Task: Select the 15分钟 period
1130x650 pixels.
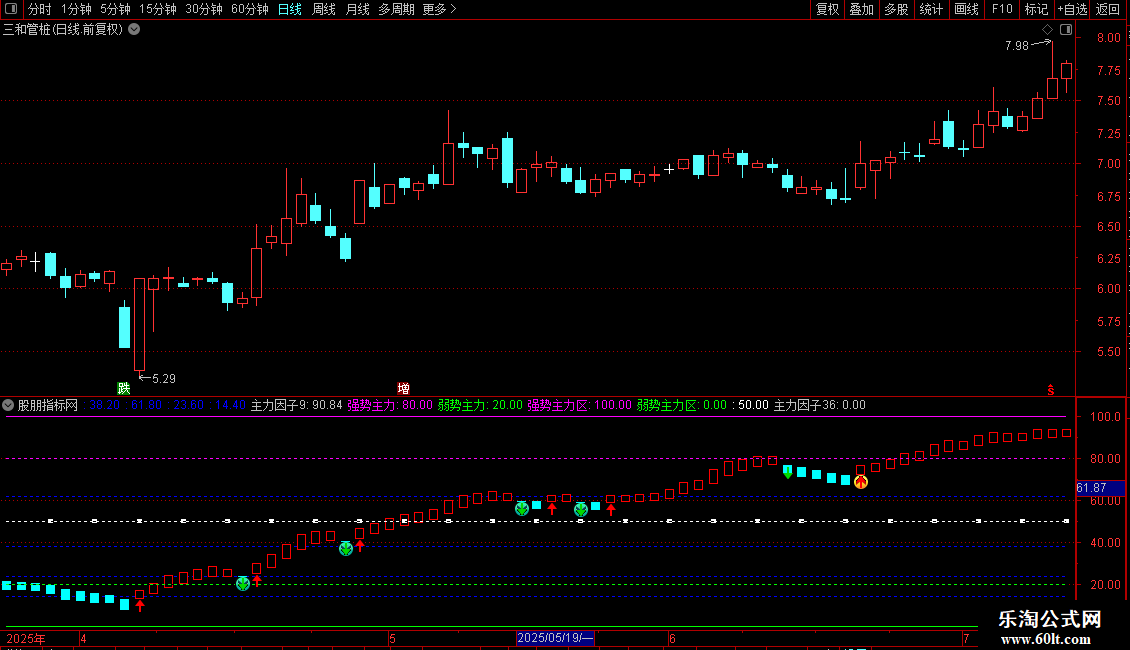Action: tap(157, 9)
